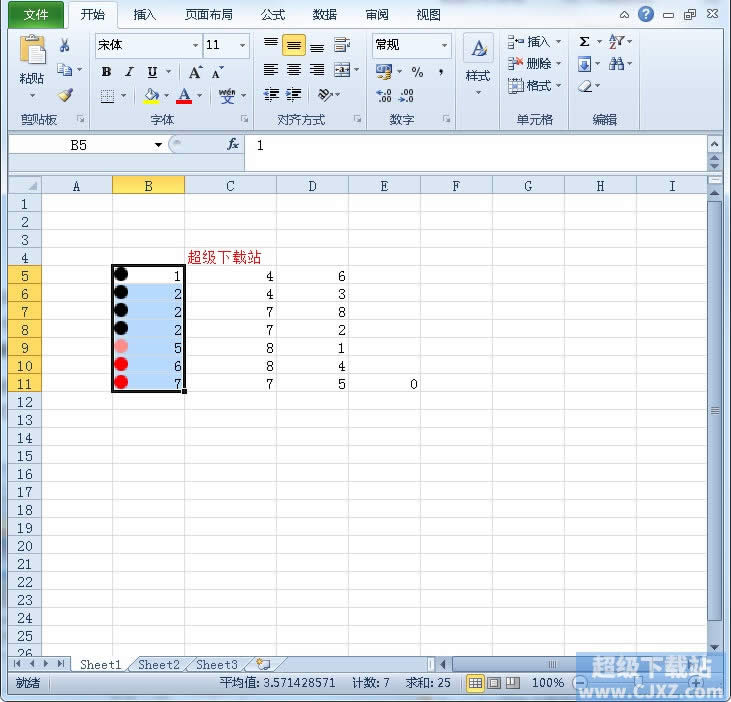Open Excel Help question mark
731x702 pixels.
click(646, 14)
